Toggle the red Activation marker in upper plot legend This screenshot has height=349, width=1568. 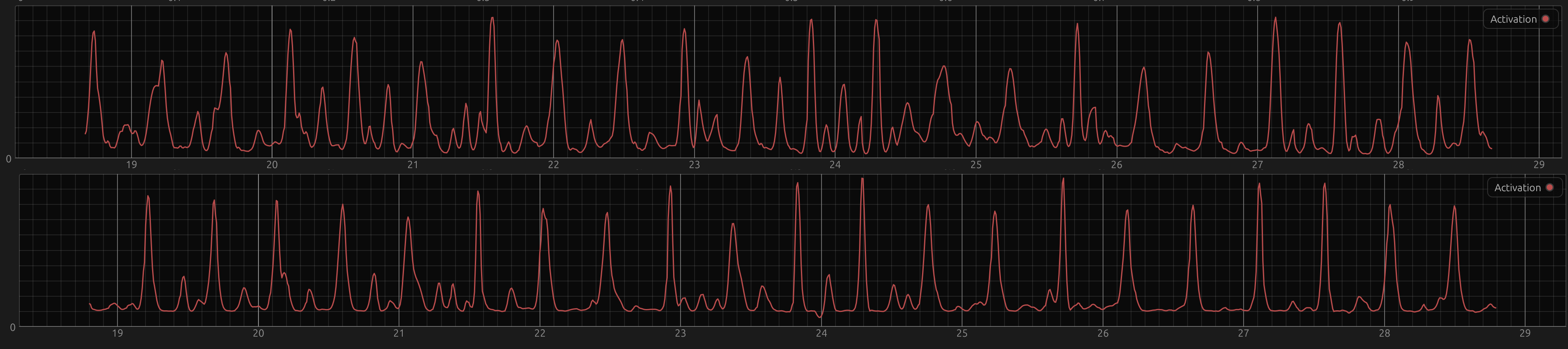tap(1545, 19)
